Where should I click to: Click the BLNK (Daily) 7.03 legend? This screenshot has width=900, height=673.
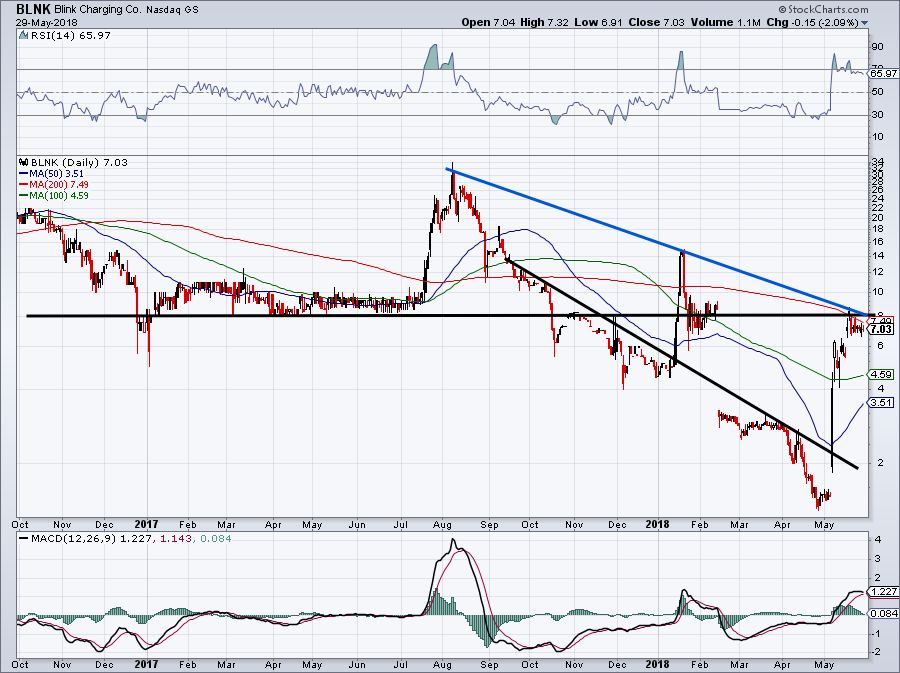coord(79,162)
